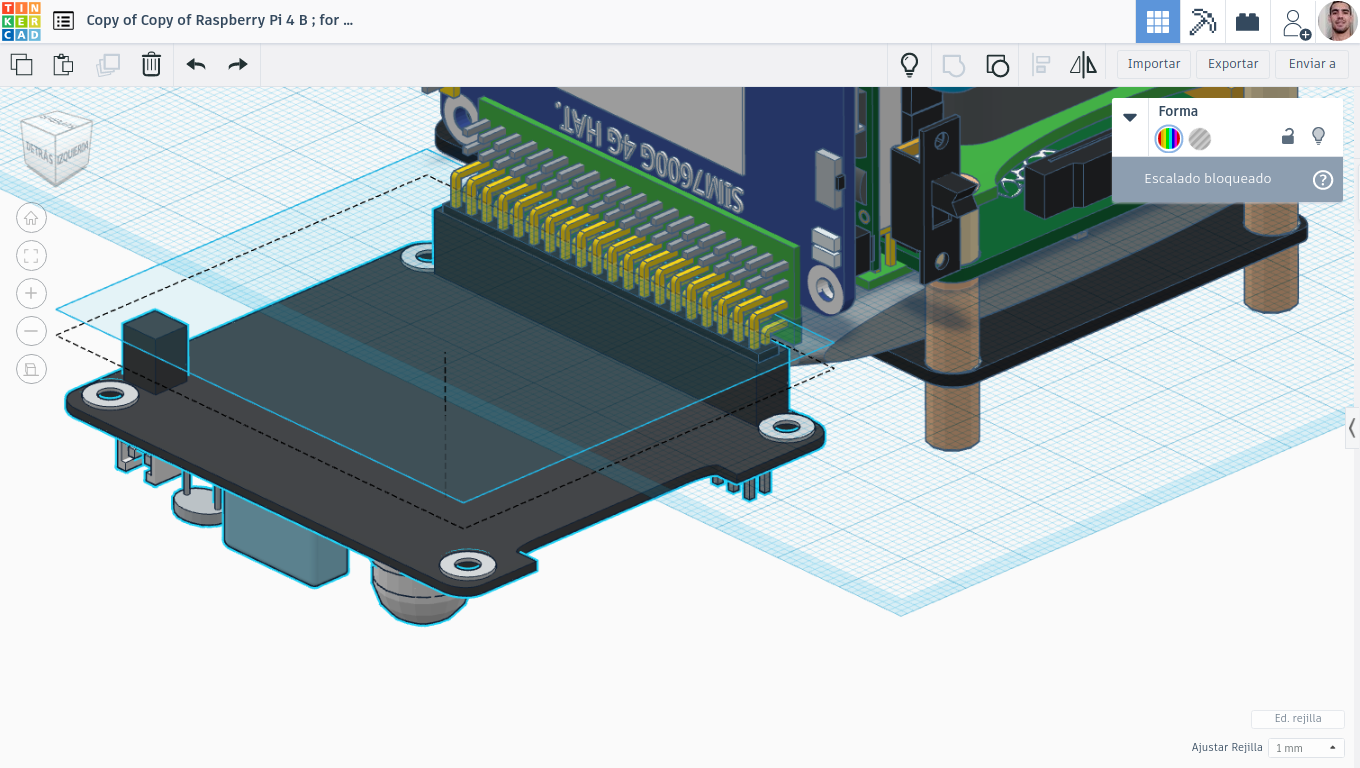This screenshot has width=1360, height=768.
Task: Open the Ajustar Rejilla 1 mm dropdown
Action: tap(1306, 748)
